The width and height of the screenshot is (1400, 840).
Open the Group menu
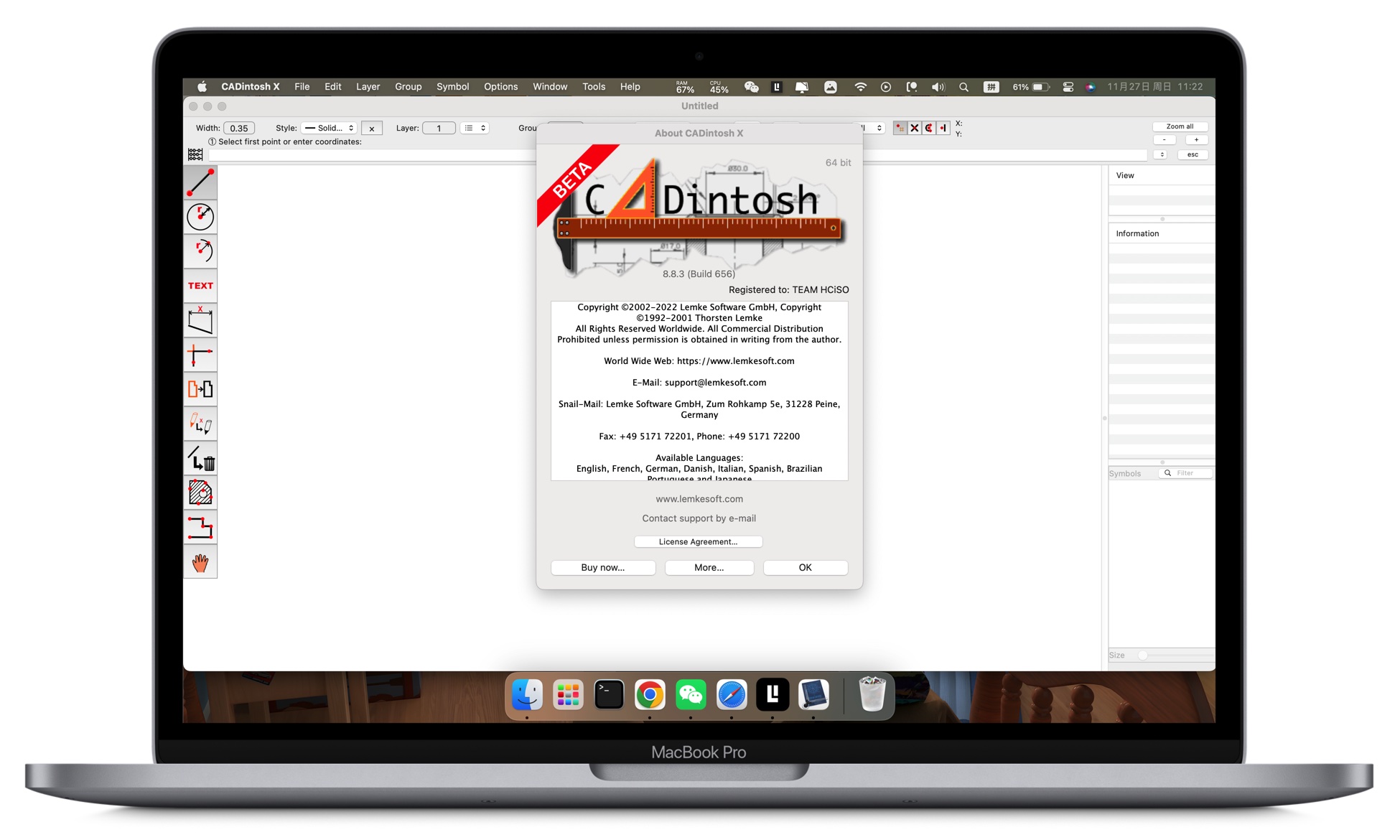click(409, 87)
